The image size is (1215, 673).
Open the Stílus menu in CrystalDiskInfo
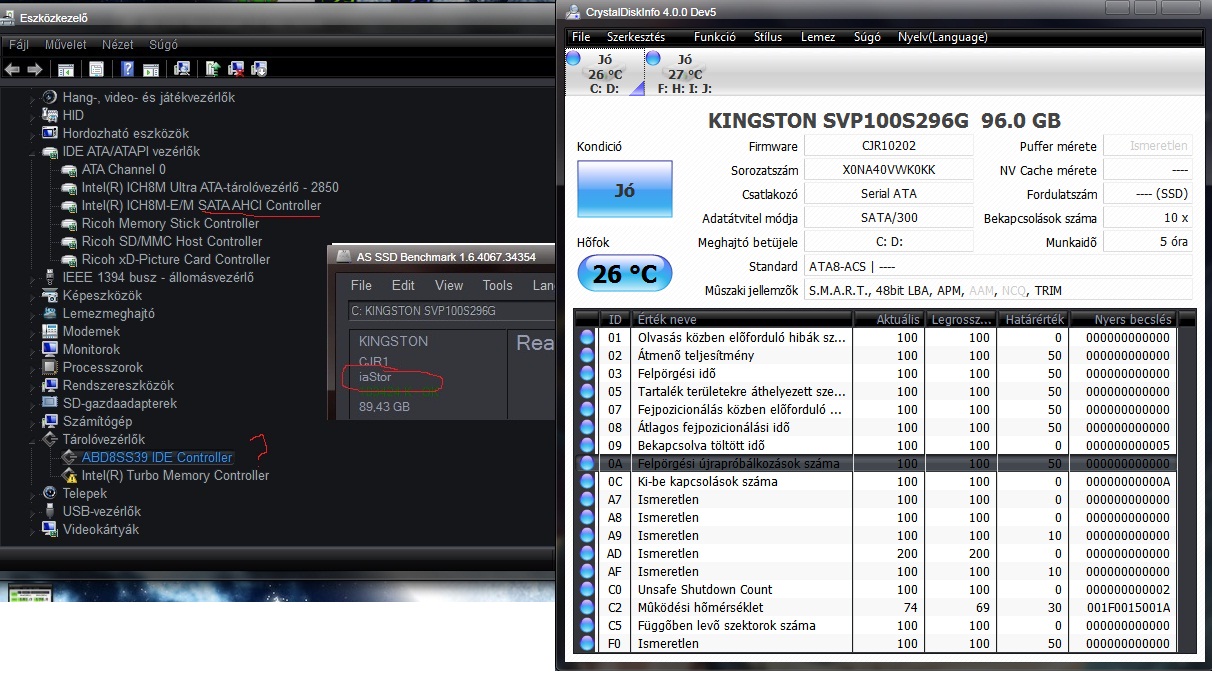coord(768,37)
